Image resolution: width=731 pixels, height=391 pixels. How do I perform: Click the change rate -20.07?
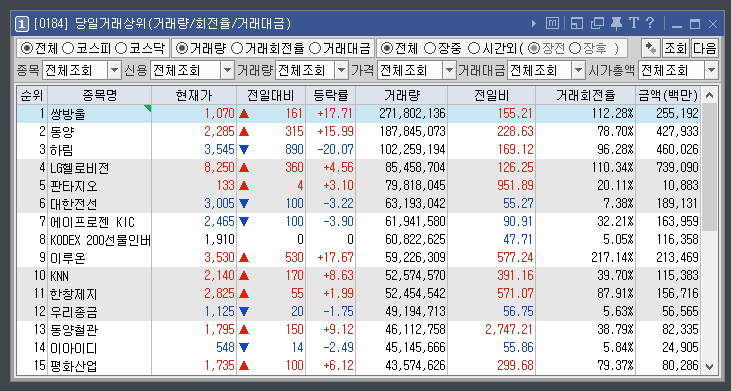click(x=335, y=150)
